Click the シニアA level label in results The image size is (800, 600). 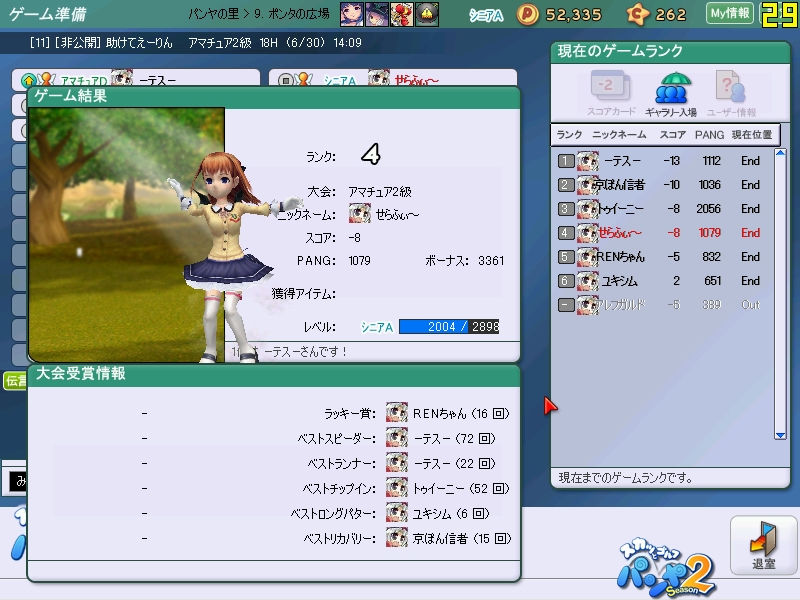pos(377,327)
